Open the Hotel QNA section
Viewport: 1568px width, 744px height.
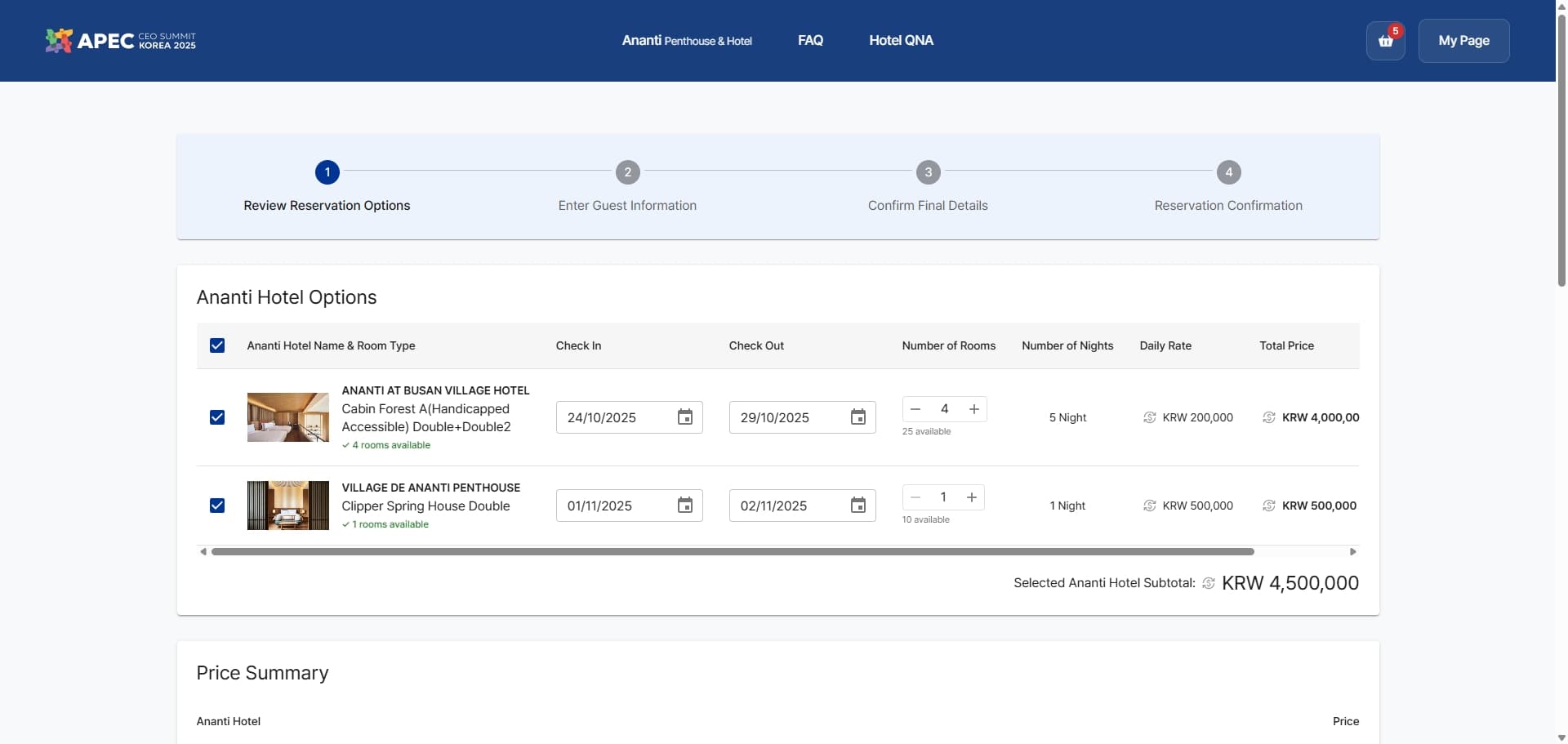coord(901,40)
